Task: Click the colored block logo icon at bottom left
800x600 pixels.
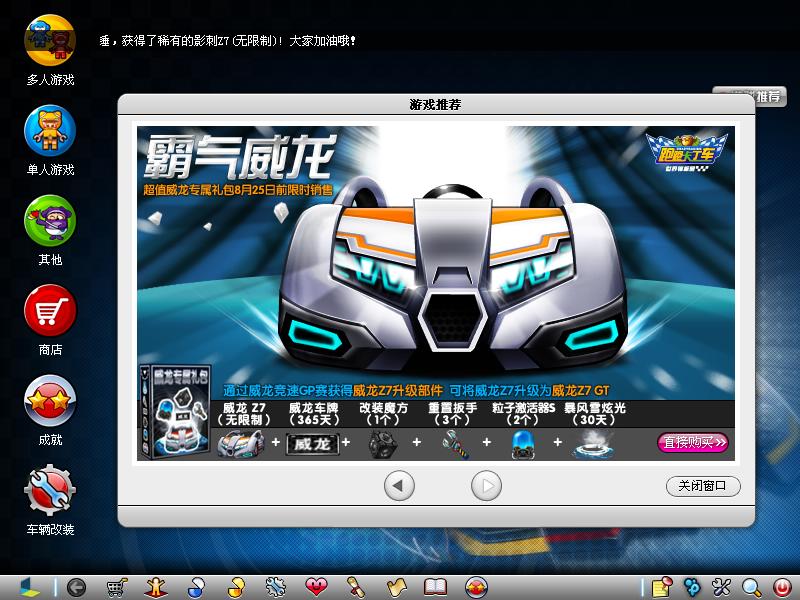Action: click(x=30, y=588)
